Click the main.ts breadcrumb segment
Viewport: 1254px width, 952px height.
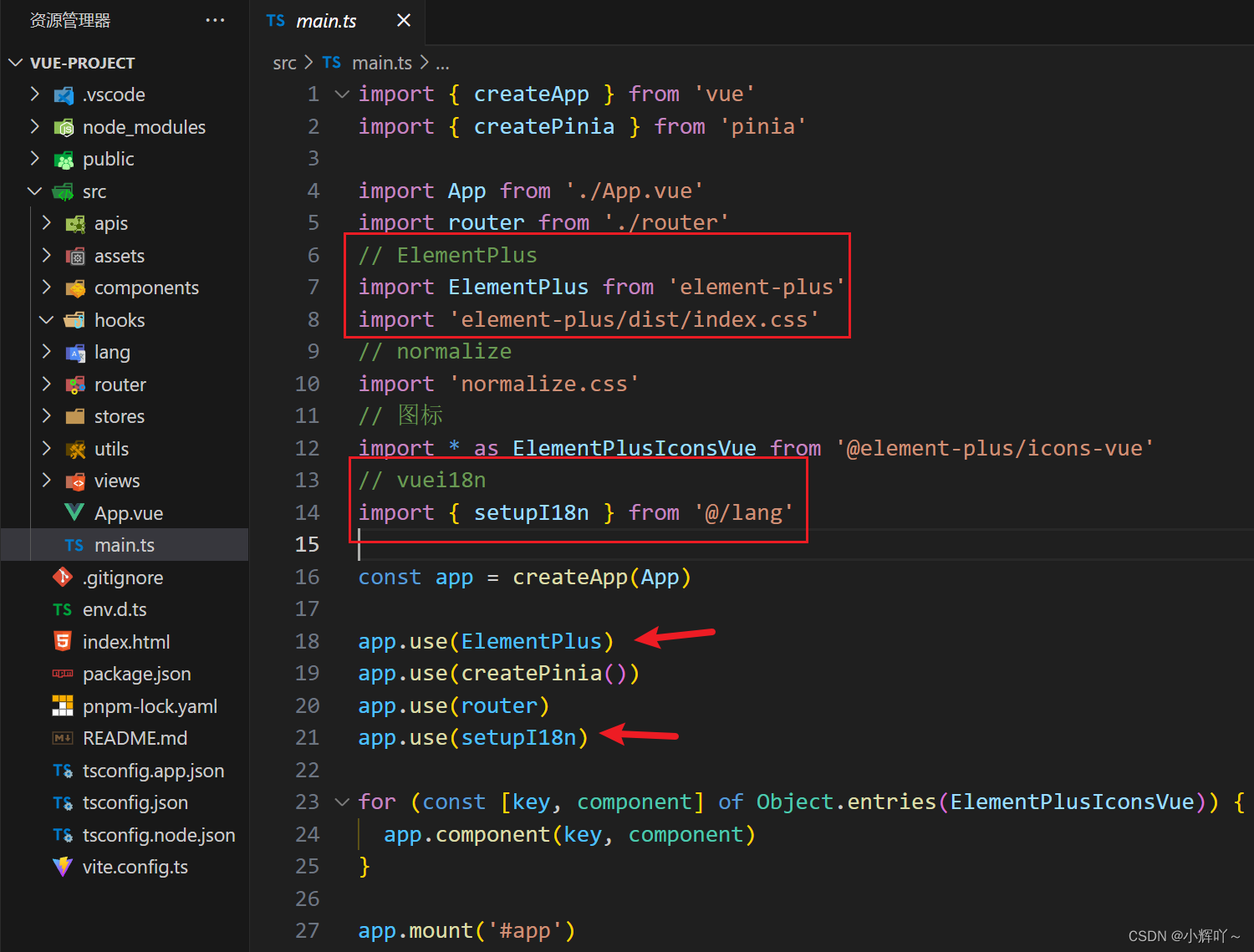point(382,63)
